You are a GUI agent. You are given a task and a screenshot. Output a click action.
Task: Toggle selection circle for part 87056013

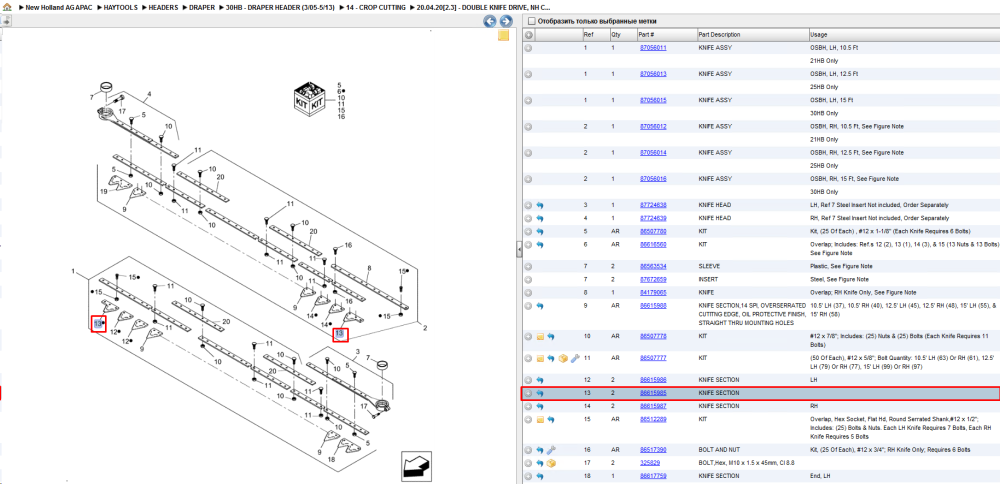[x=528, y=74]
